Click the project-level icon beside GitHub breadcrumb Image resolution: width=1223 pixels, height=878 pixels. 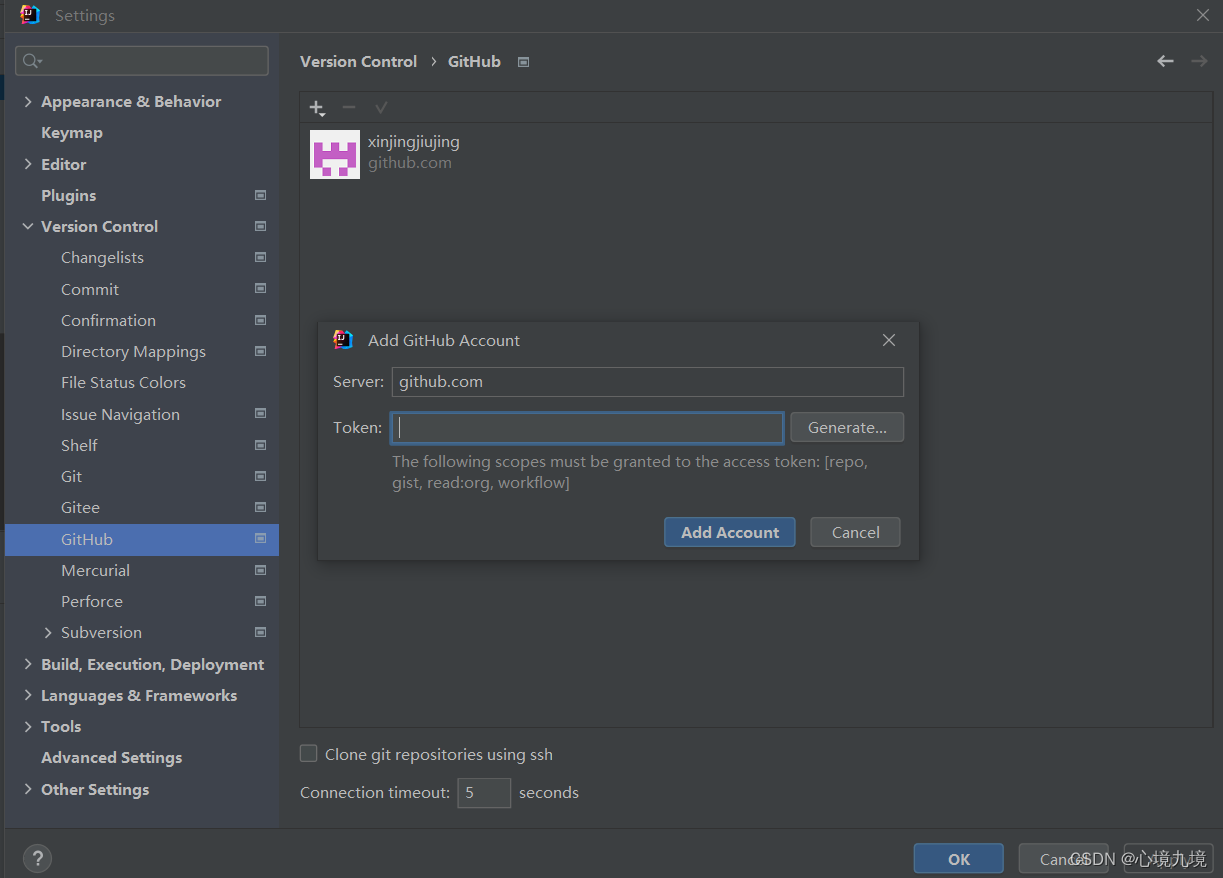[523, 62]
